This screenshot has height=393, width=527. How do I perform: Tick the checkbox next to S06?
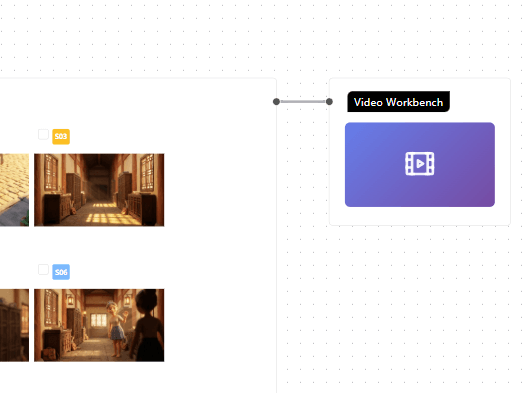click(43, 270)
